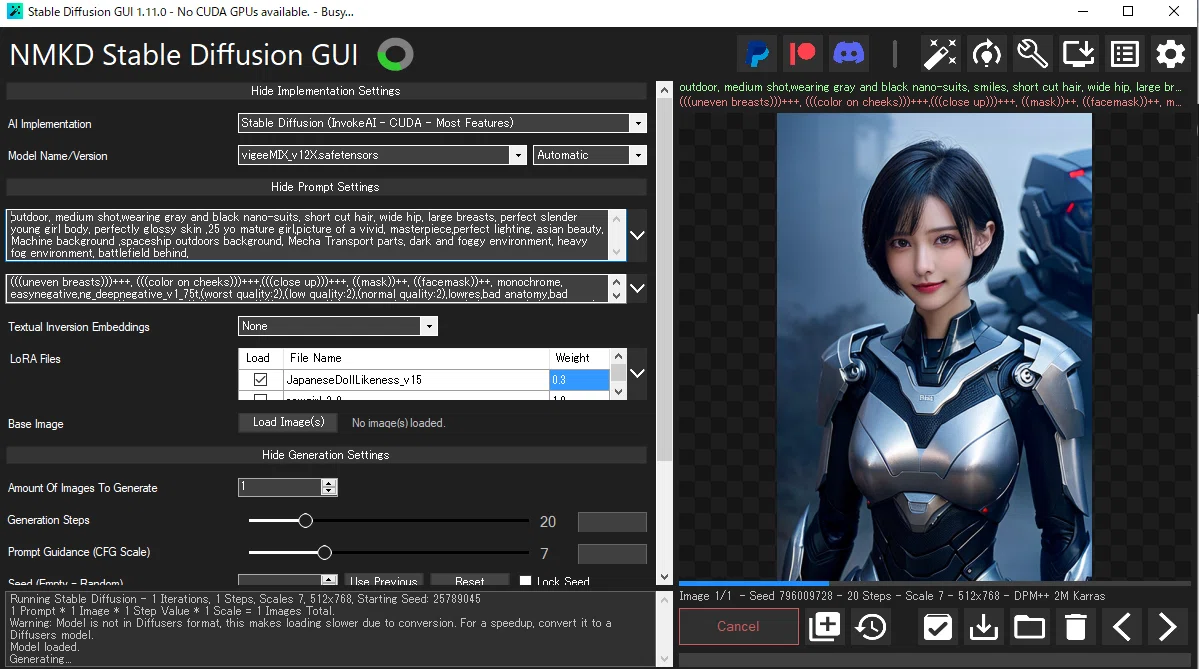1199x669 pixels.
Task: Click the Use Previous seed button
Action: (384, 581)
